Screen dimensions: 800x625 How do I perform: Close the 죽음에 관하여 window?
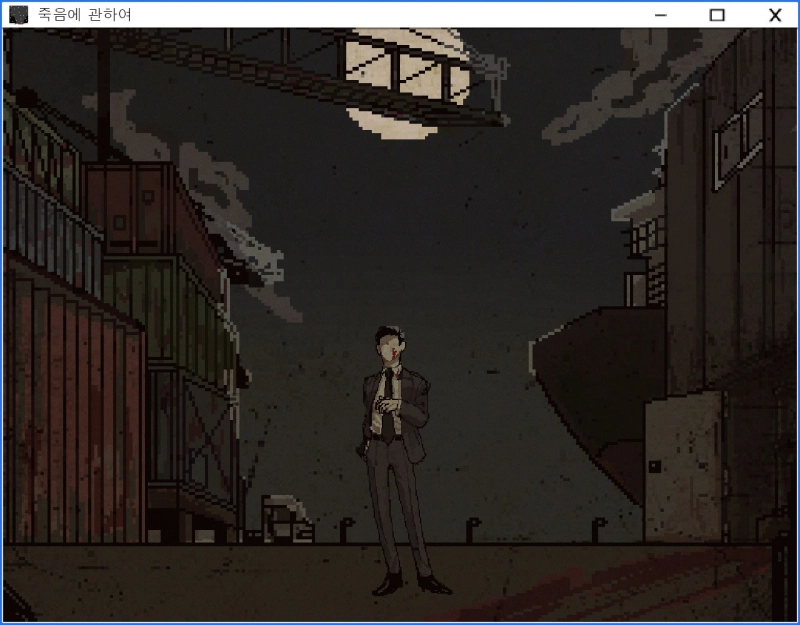point(774,14)
